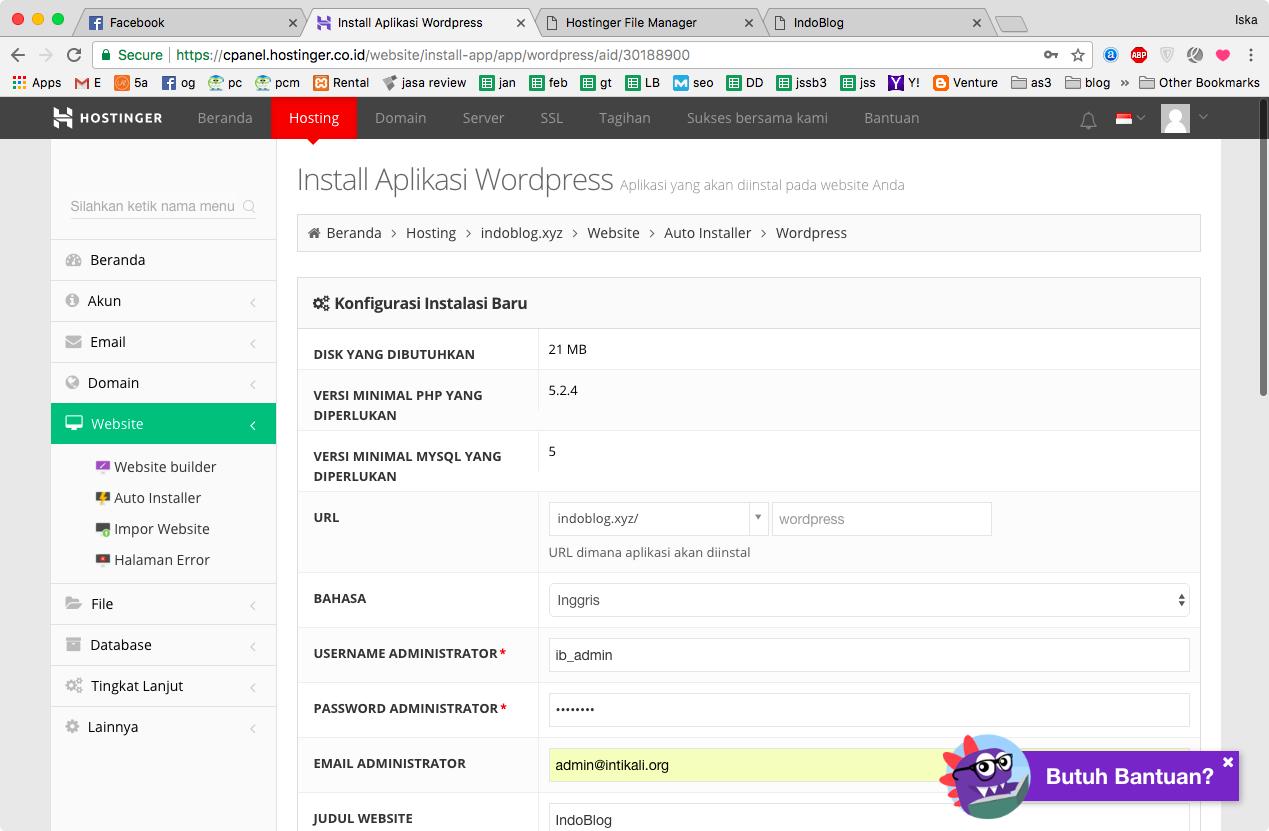Click the Password Administrator field

tap(869, 710)
